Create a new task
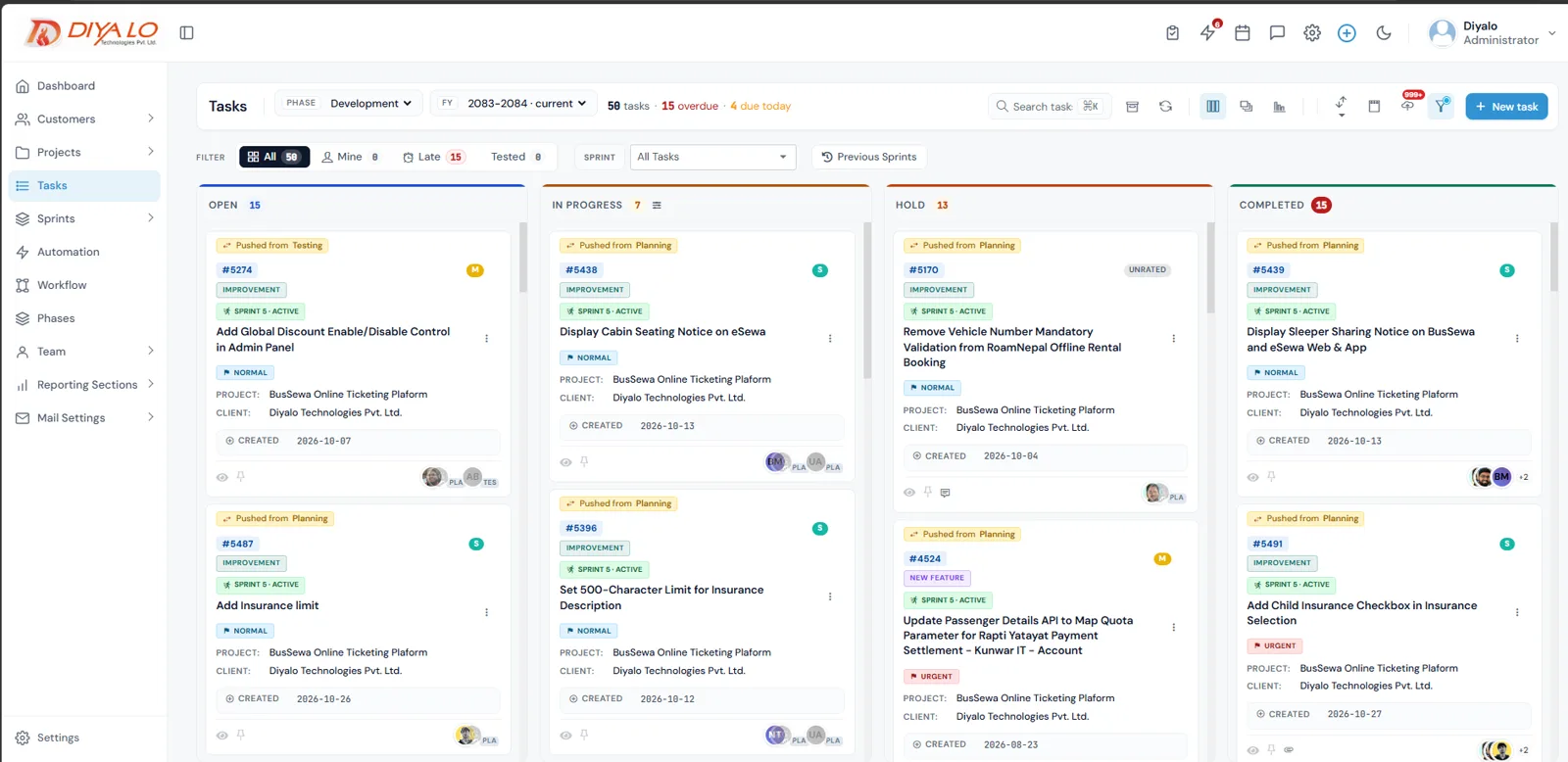This screenshot has width=1568, height=762. tap(1506, 107)
